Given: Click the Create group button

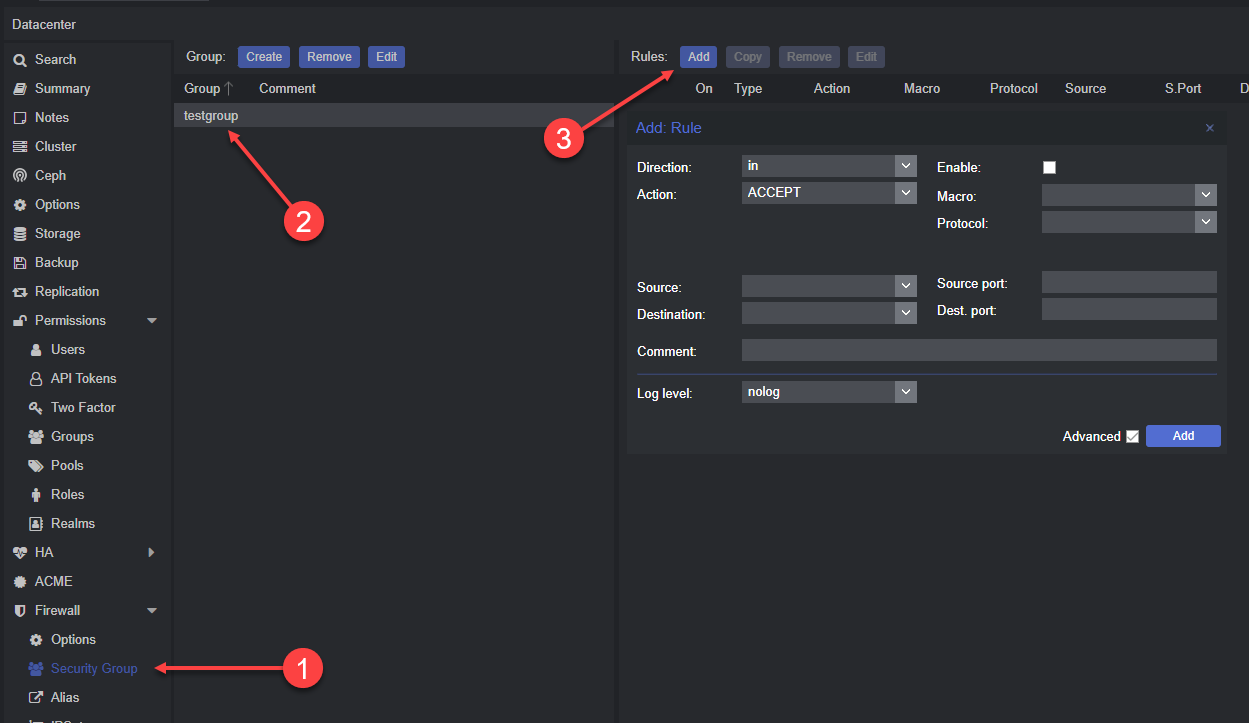Looking at the screenshot, I should click(264, 57).
